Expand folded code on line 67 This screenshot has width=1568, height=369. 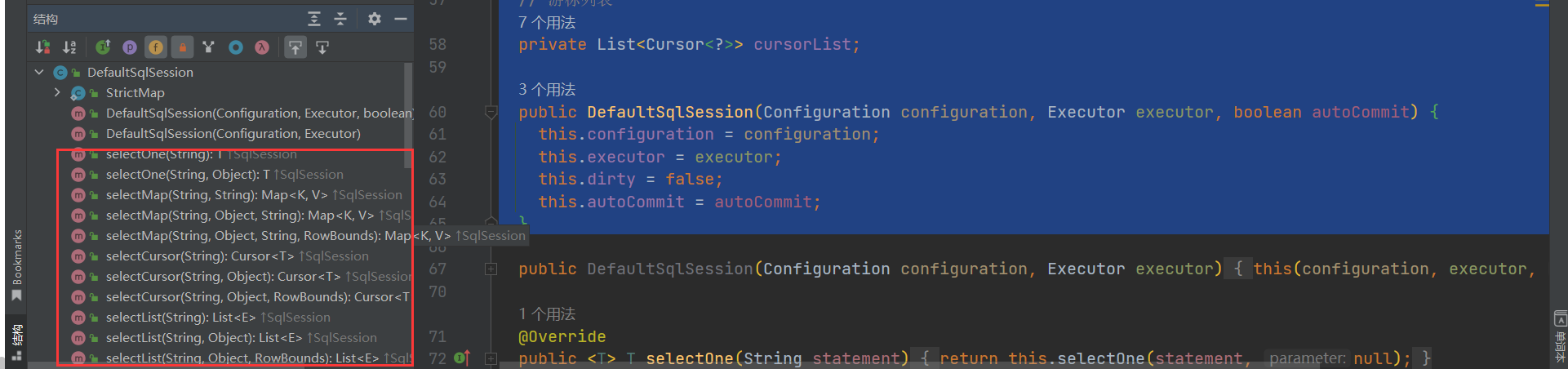pyautogui.click(x=491, y=269)
